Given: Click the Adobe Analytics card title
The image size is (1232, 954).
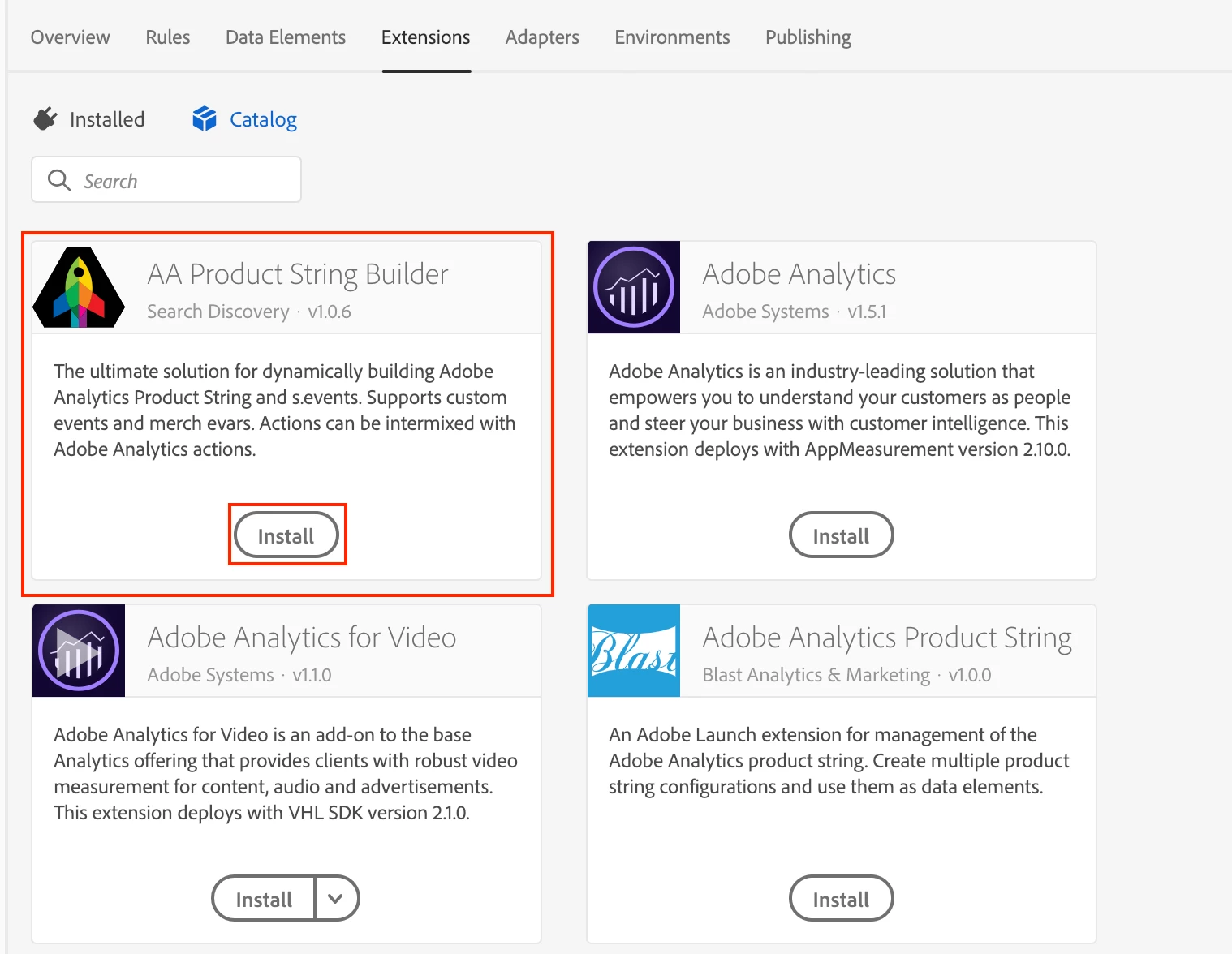Looking at the screenshot, I should point(799,274).
